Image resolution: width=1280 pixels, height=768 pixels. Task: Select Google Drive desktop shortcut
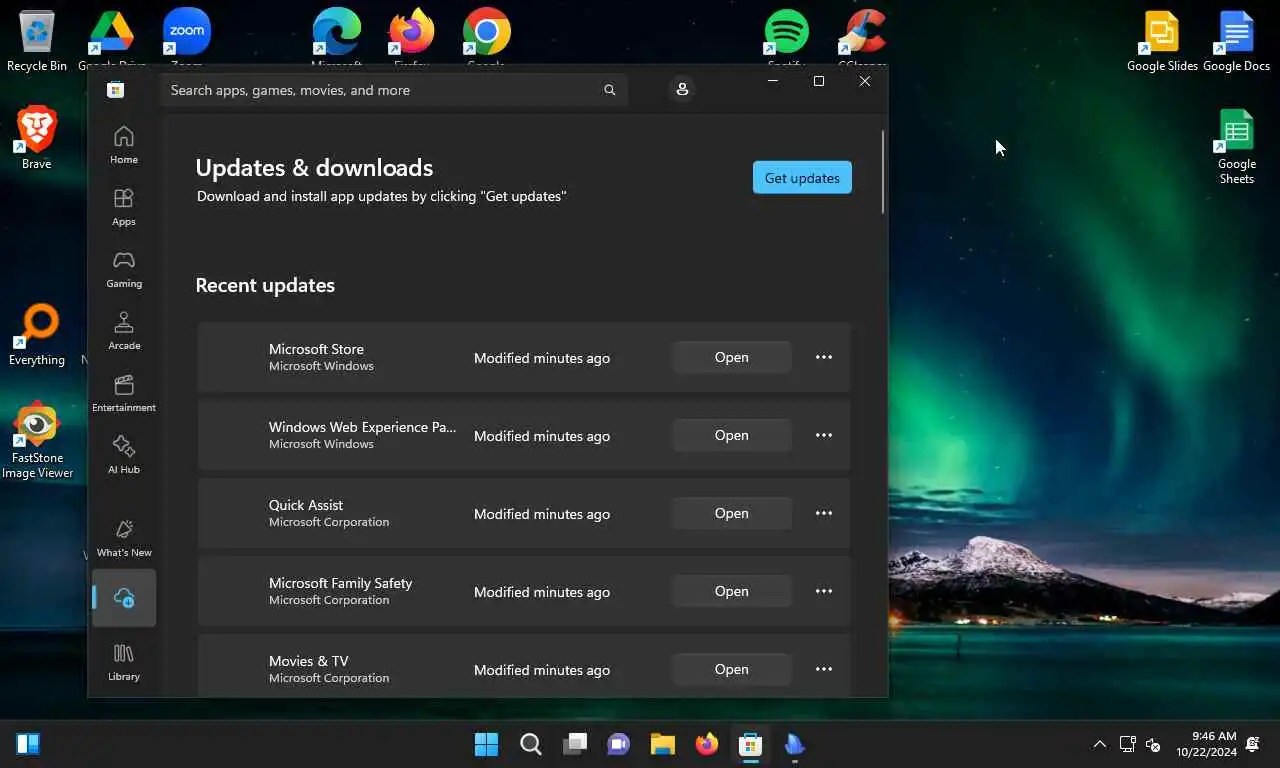click(x=112, y=36)
